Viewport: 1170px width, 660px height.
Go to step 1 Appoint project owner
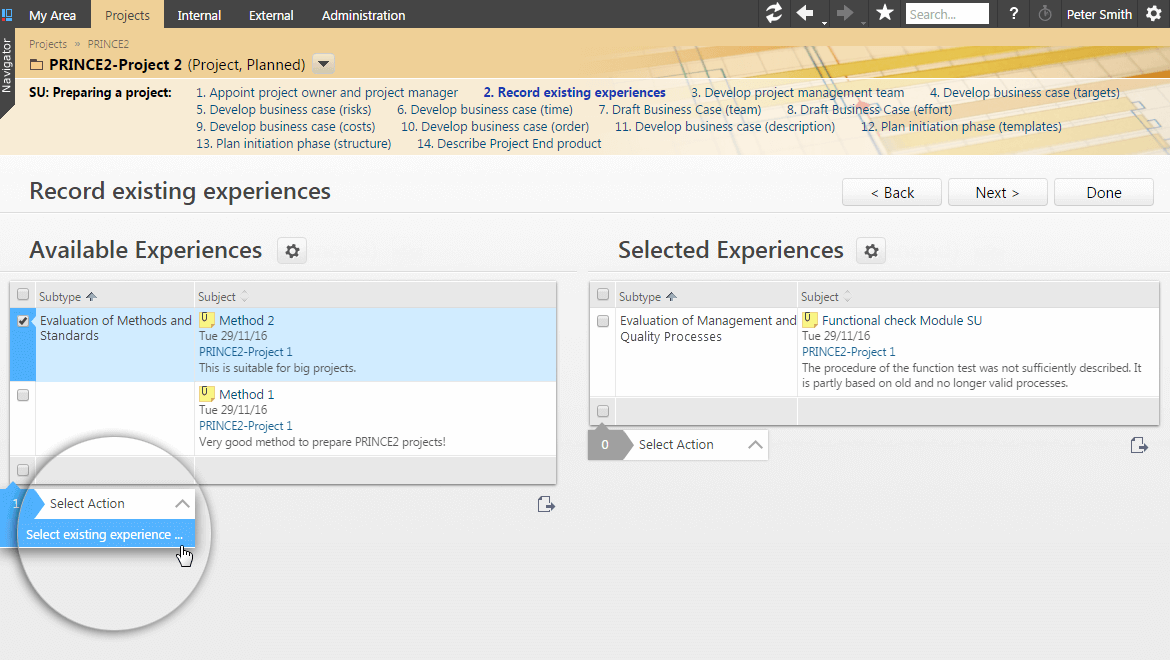coord(327,92)
